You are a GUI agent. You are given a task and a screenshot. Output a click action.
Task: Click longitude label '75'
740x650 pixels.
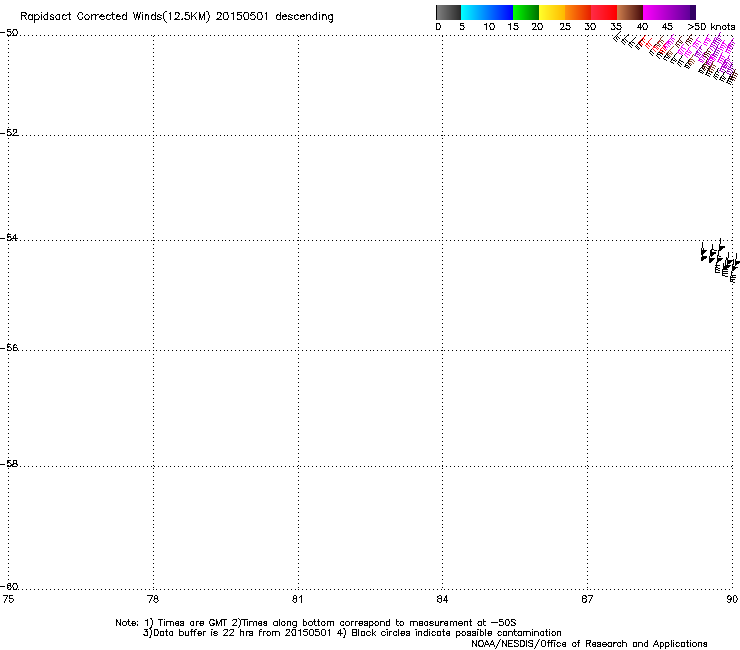click(8, 599)
